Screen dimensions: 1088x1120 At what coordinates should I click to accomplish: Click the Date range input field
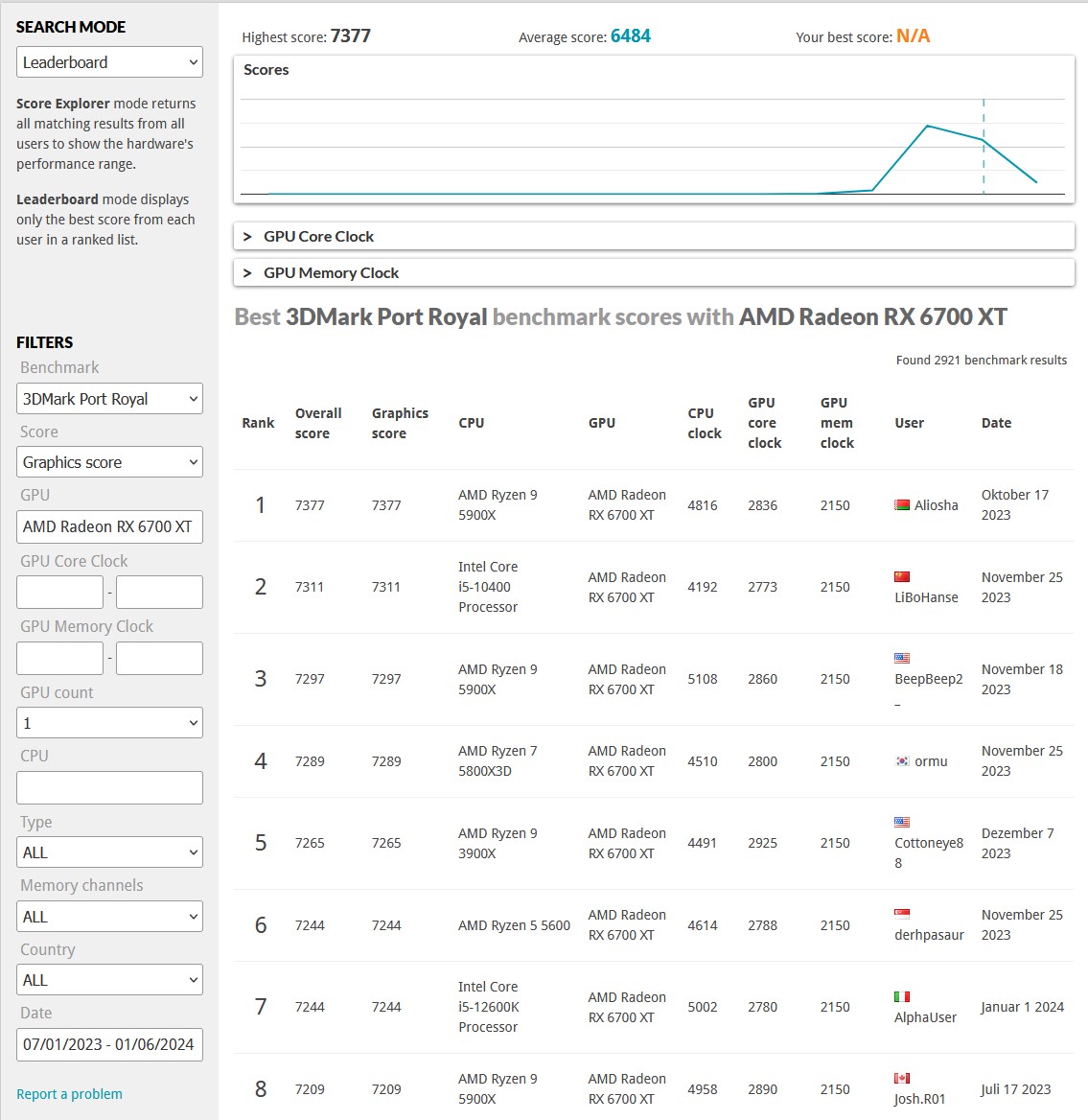click(x=109, y=1044)
